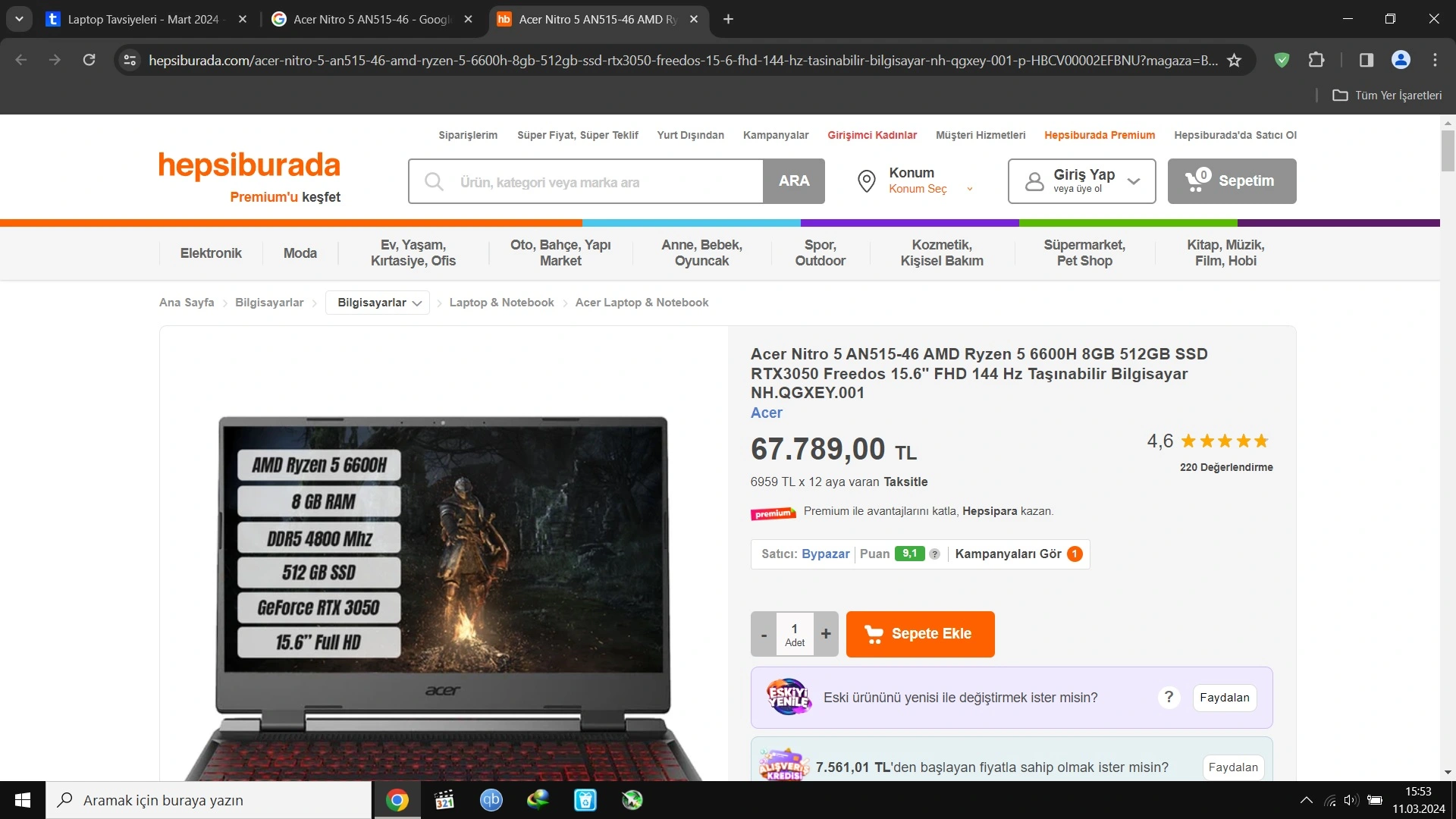This screenshot has height=819, width=1456.
Task: Click the premium badge label
Action: [x=773, y=513]
